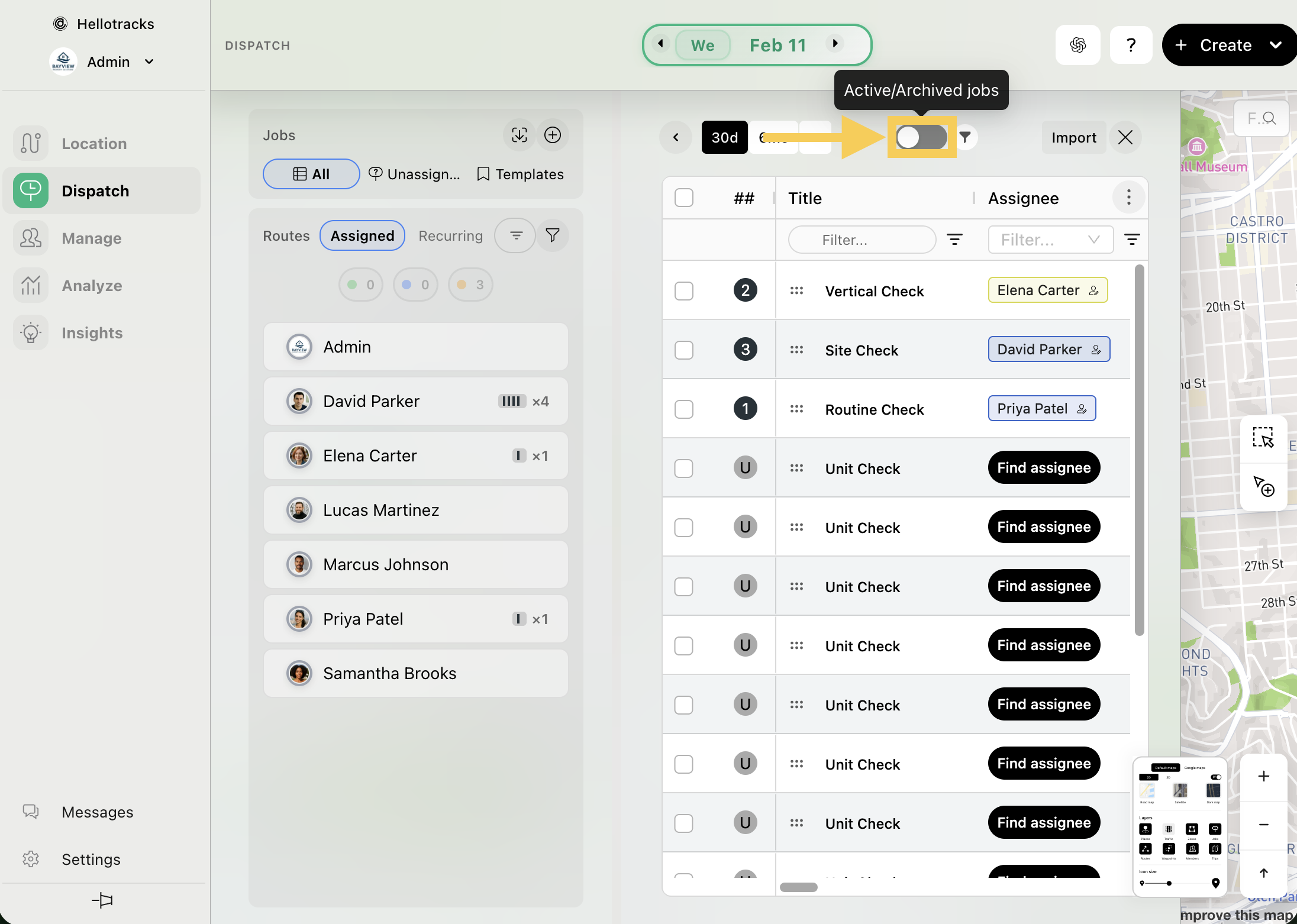
Task: Open the Create button dropdown arrow
Action: 1275,45
